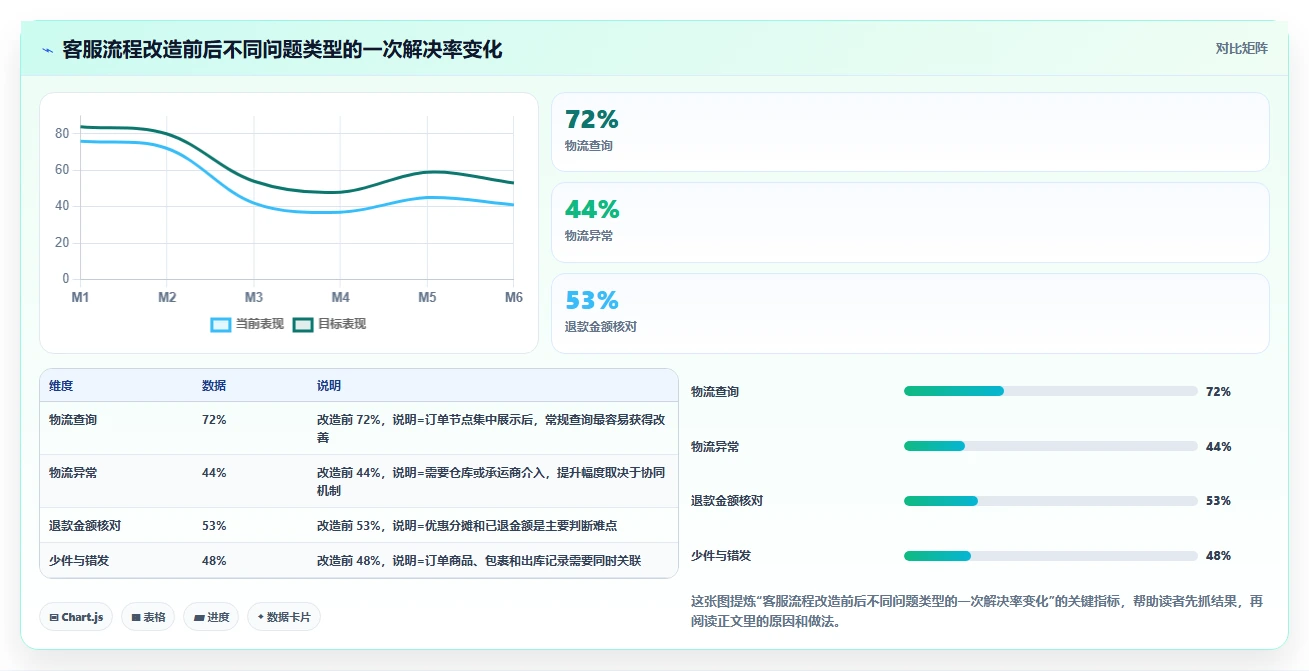Click the M4 axis label
Screen dimensions: 1309x671
[x=340, y=297]
